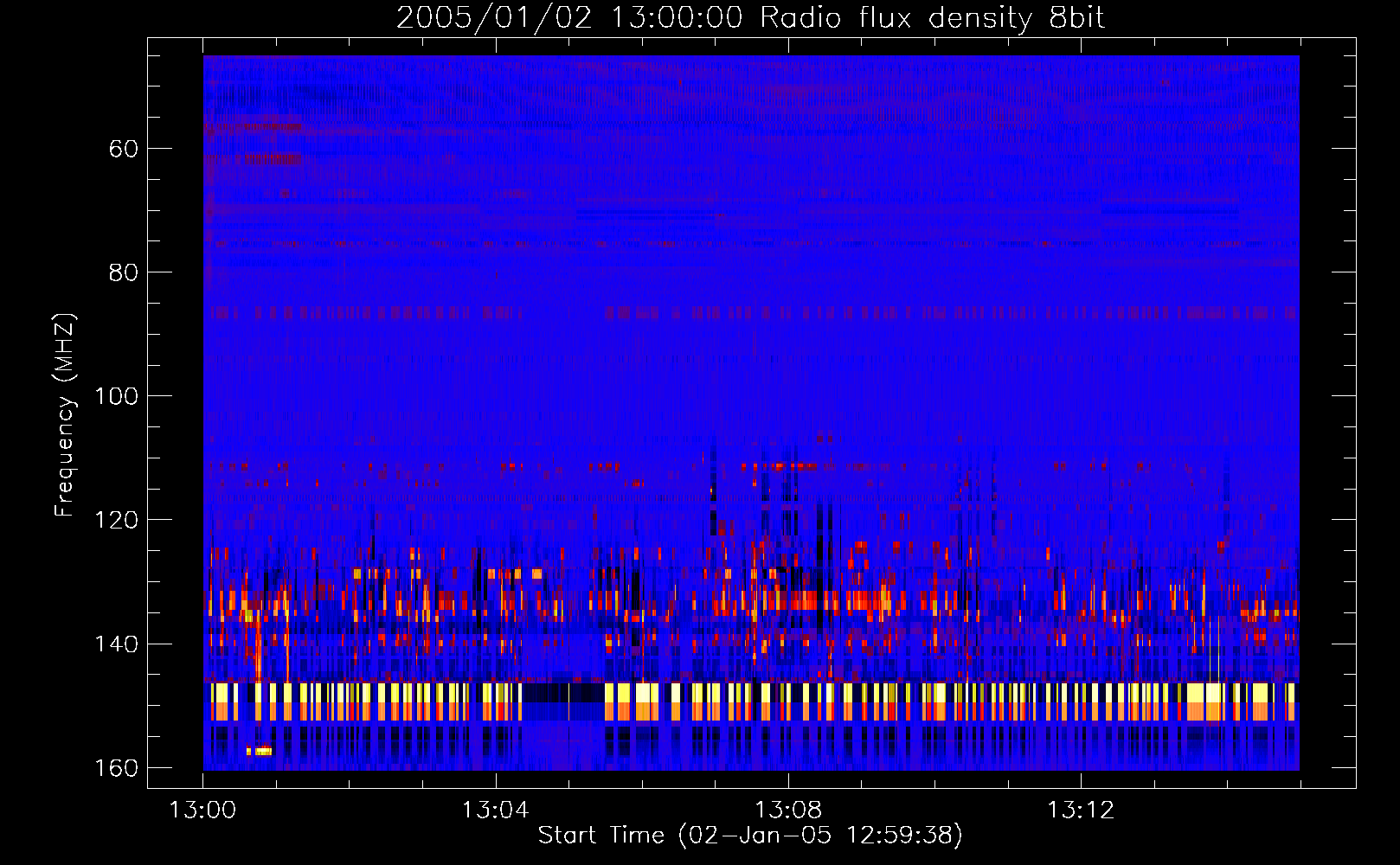Select the 100 frequency tick label
This screenshot has height=865, width=1400.
pyautogui.click(x=116, y=396)
